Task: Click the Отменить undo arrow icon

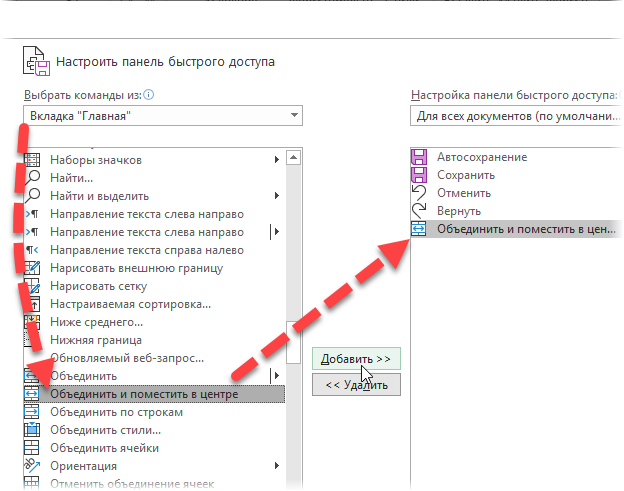Action: coord(419,193)
